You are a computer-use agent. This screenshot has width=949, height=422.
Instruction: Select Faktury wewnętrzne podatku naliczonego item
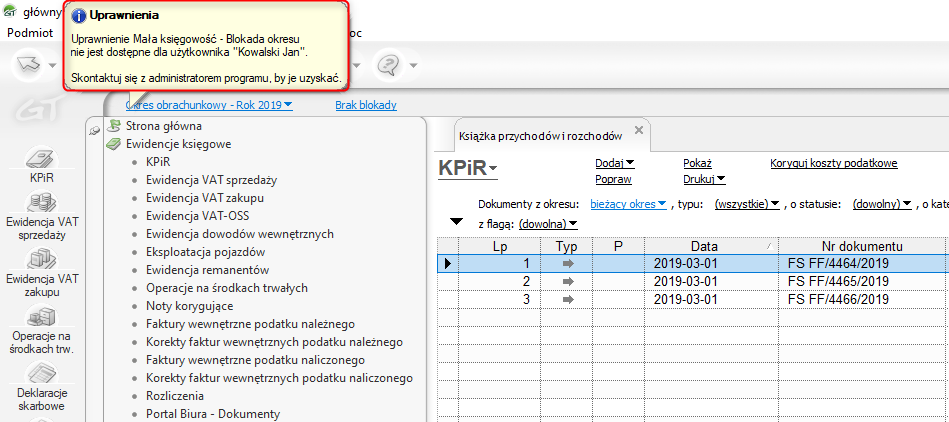pyautogui.click(x=256, y=360)
